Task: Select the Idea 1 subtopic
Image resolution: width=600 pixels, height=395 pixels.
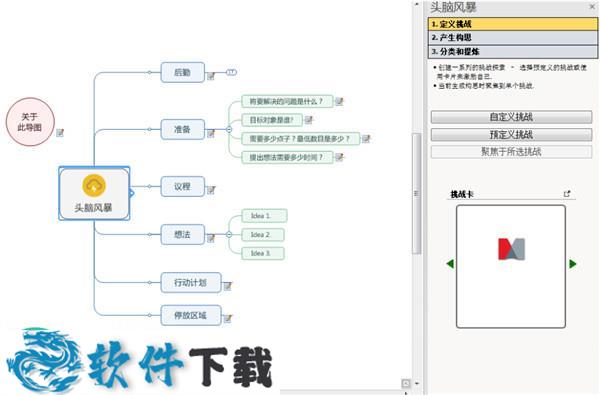Action: pos(264,216)
